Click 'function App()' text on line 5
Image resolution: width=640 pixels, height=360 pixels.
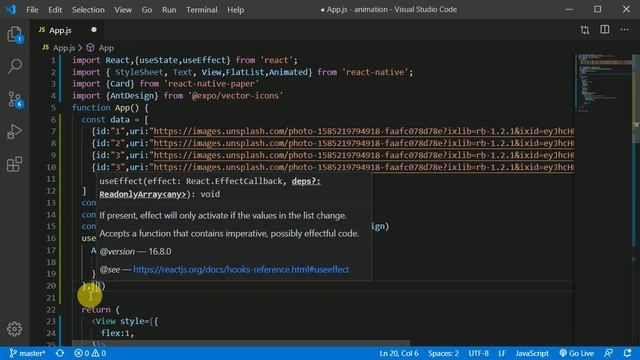105,108
